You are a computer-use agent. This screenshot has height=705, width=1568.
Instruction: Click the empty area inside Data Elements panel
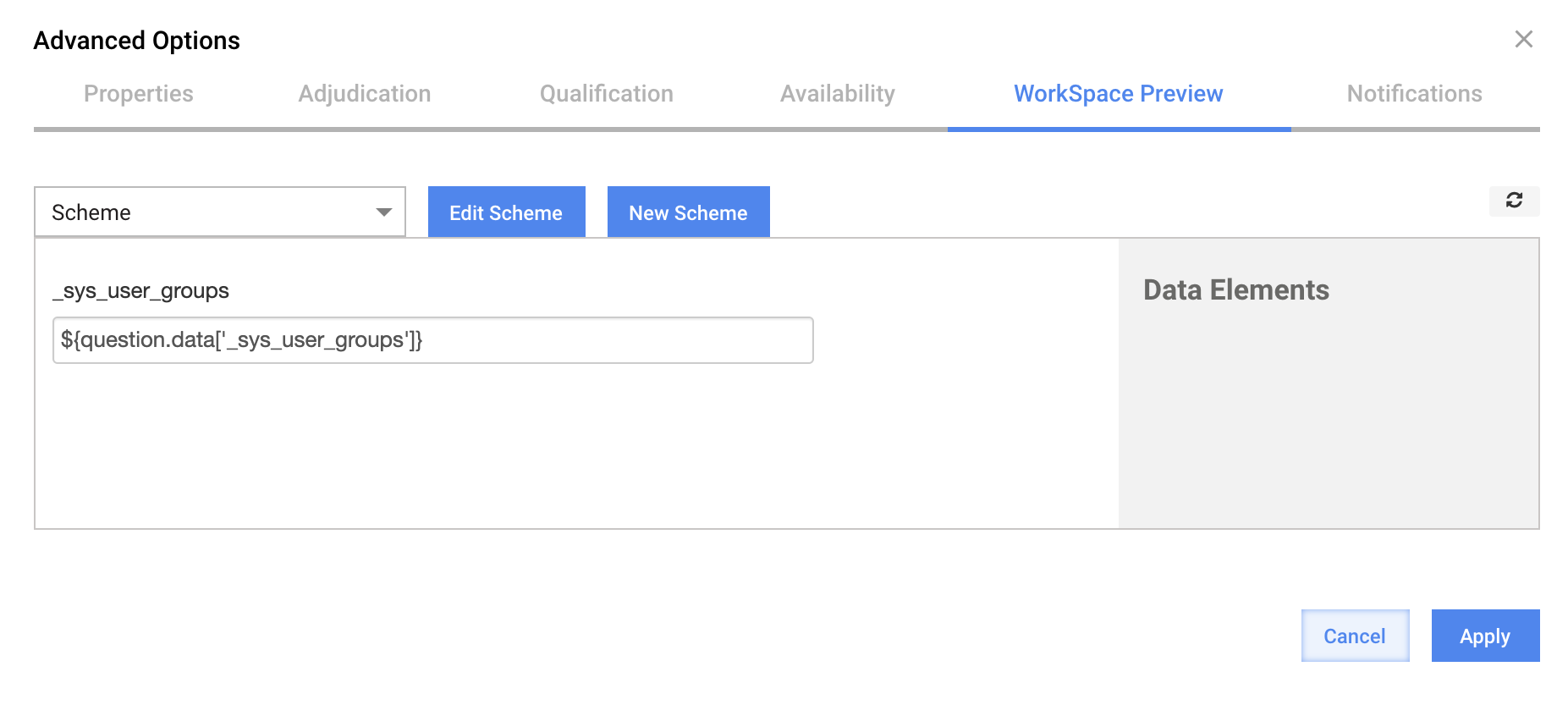point(1329,415)
